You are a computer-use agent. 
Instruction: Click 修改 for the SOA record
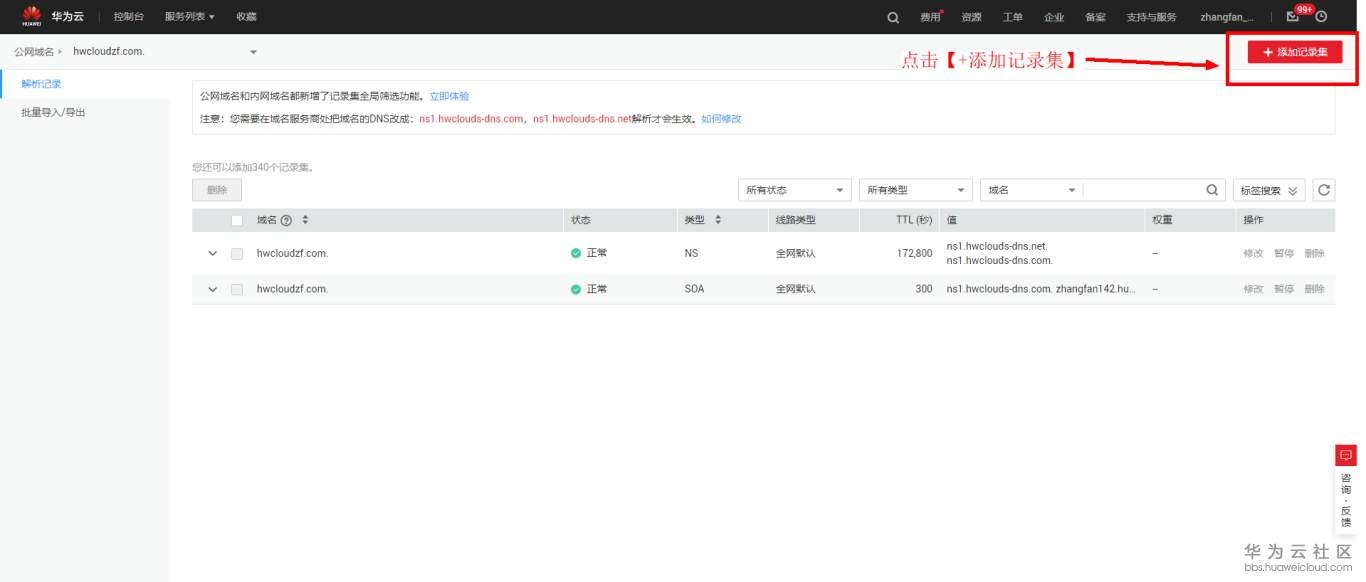click(x=1253, y=289)
